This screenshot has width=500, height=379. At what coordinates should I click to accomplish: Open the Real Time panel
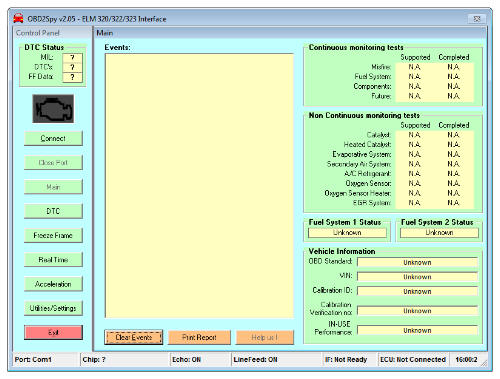click(x=53, y=260)
